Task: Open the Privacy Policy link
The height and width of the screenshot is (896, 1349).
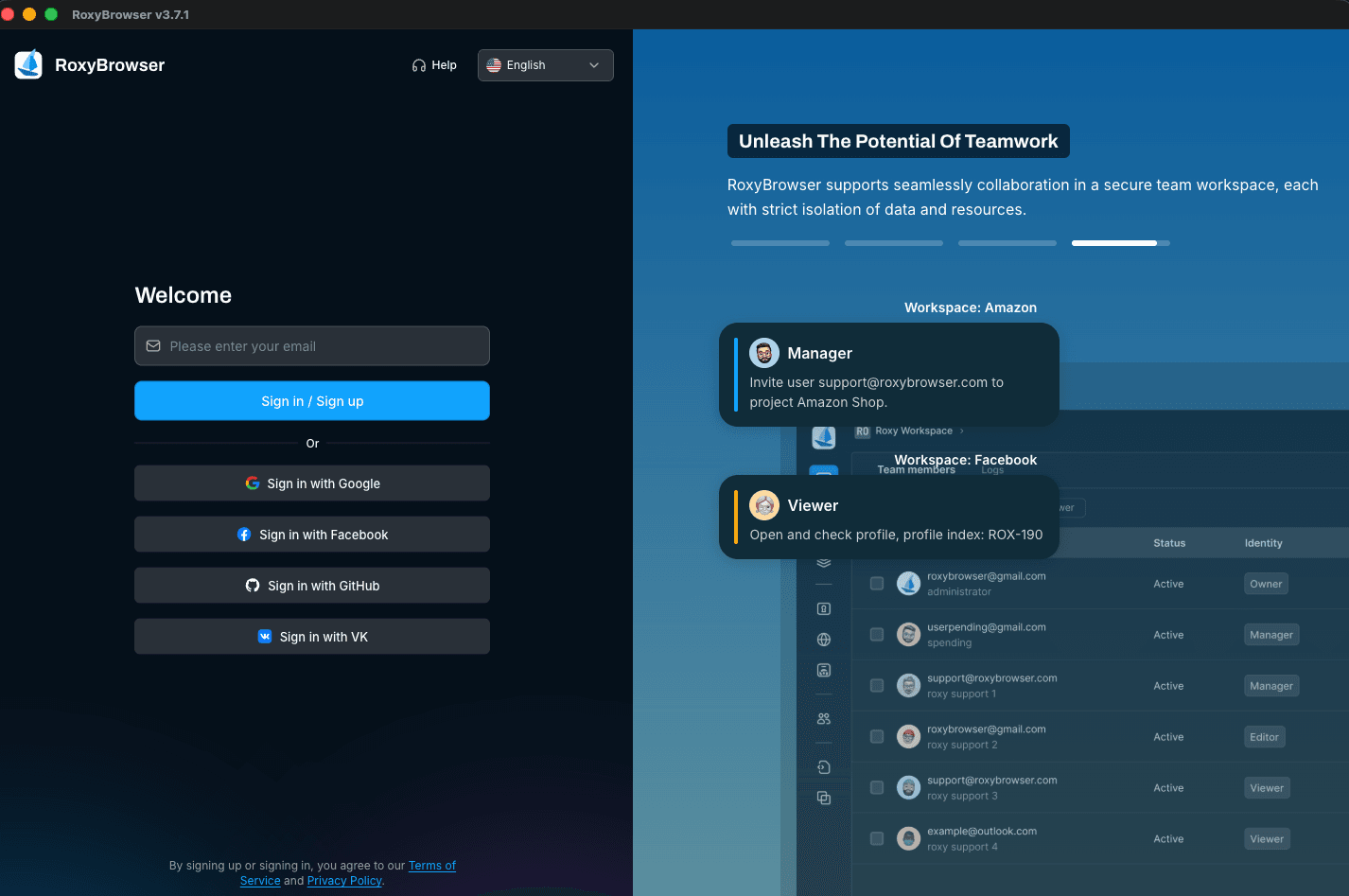Action: [x=344, y=881]
